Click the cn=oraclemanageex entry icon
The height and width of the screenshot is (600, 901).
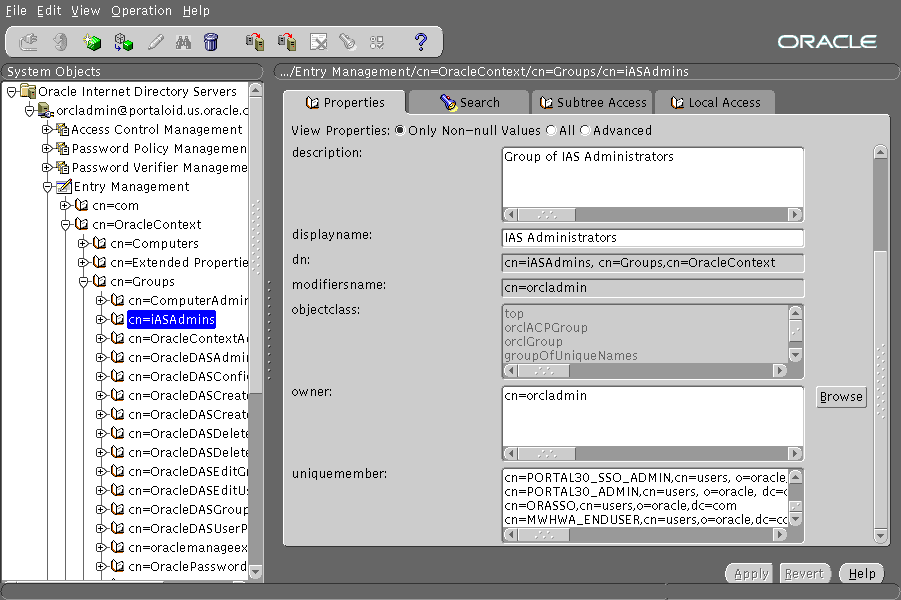(x=118, y=547)
